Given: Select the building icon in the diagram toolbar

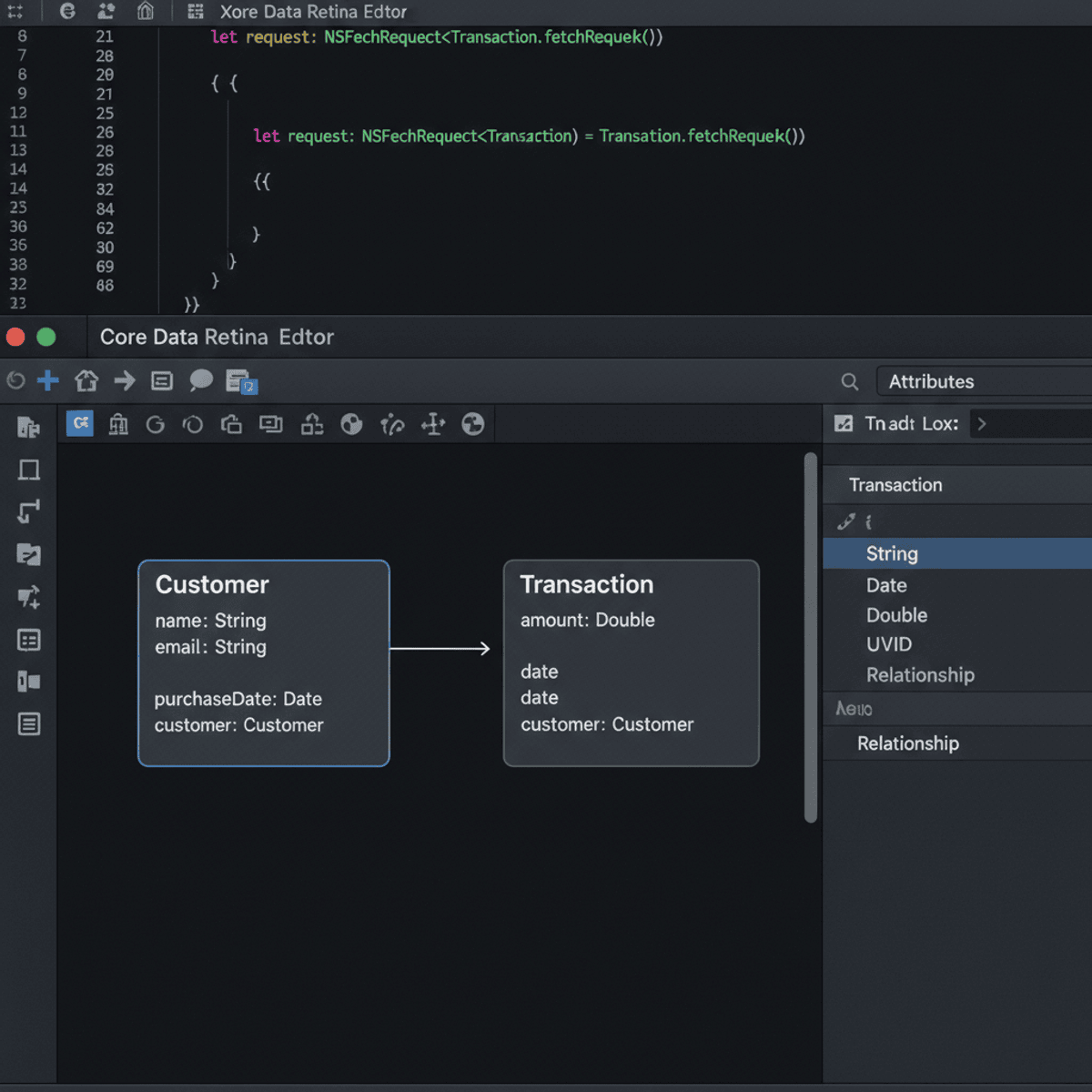Looking at the screenshot, I should (x=118, y=424).
